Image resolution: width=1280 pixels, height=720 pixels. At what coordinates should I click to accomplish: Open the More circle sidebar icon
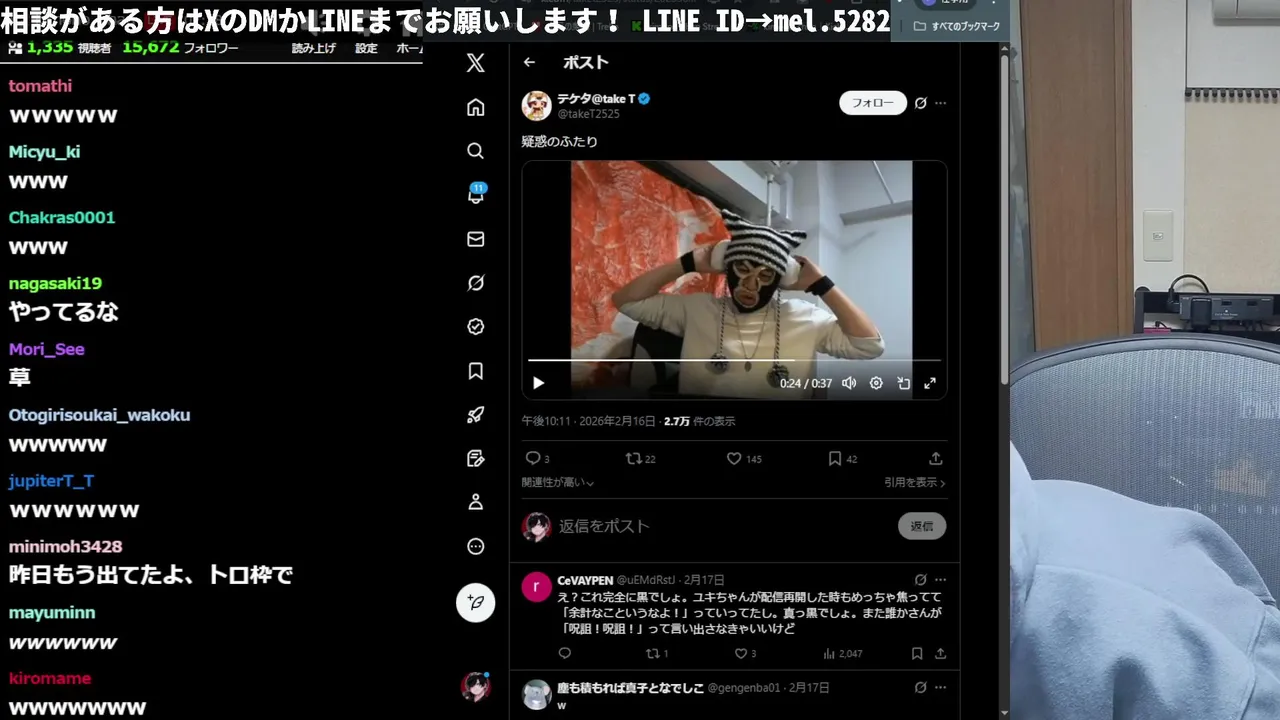click(x=476, y=546)
